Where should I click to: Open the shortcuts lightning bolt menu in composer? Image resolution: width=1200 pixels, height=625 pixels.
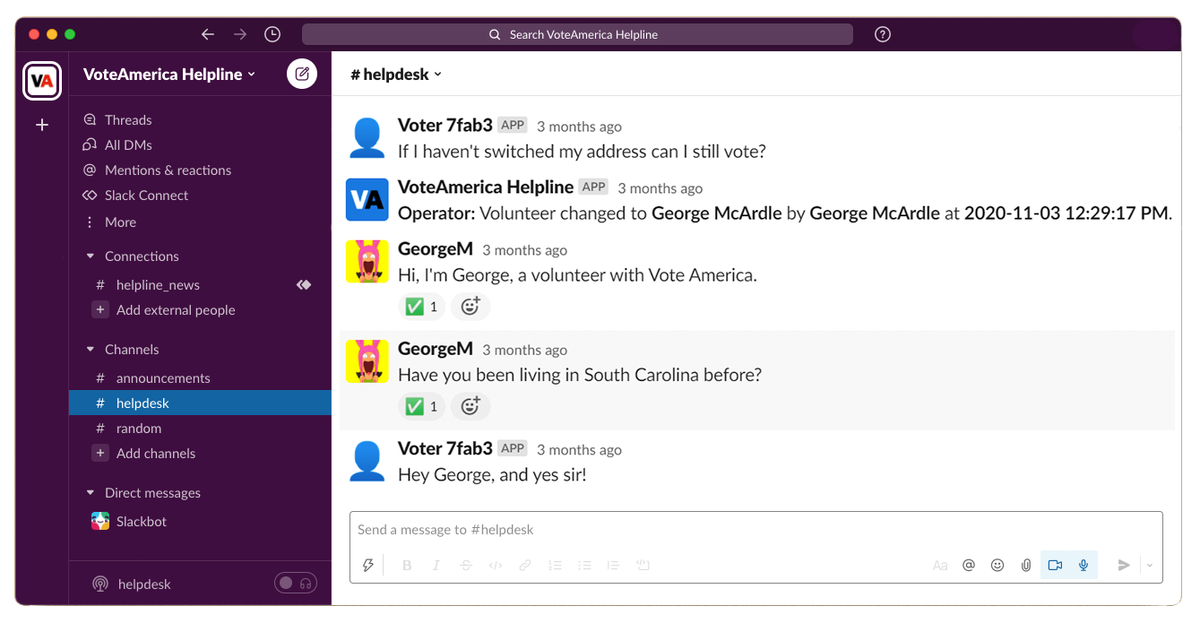click(368, 564)
